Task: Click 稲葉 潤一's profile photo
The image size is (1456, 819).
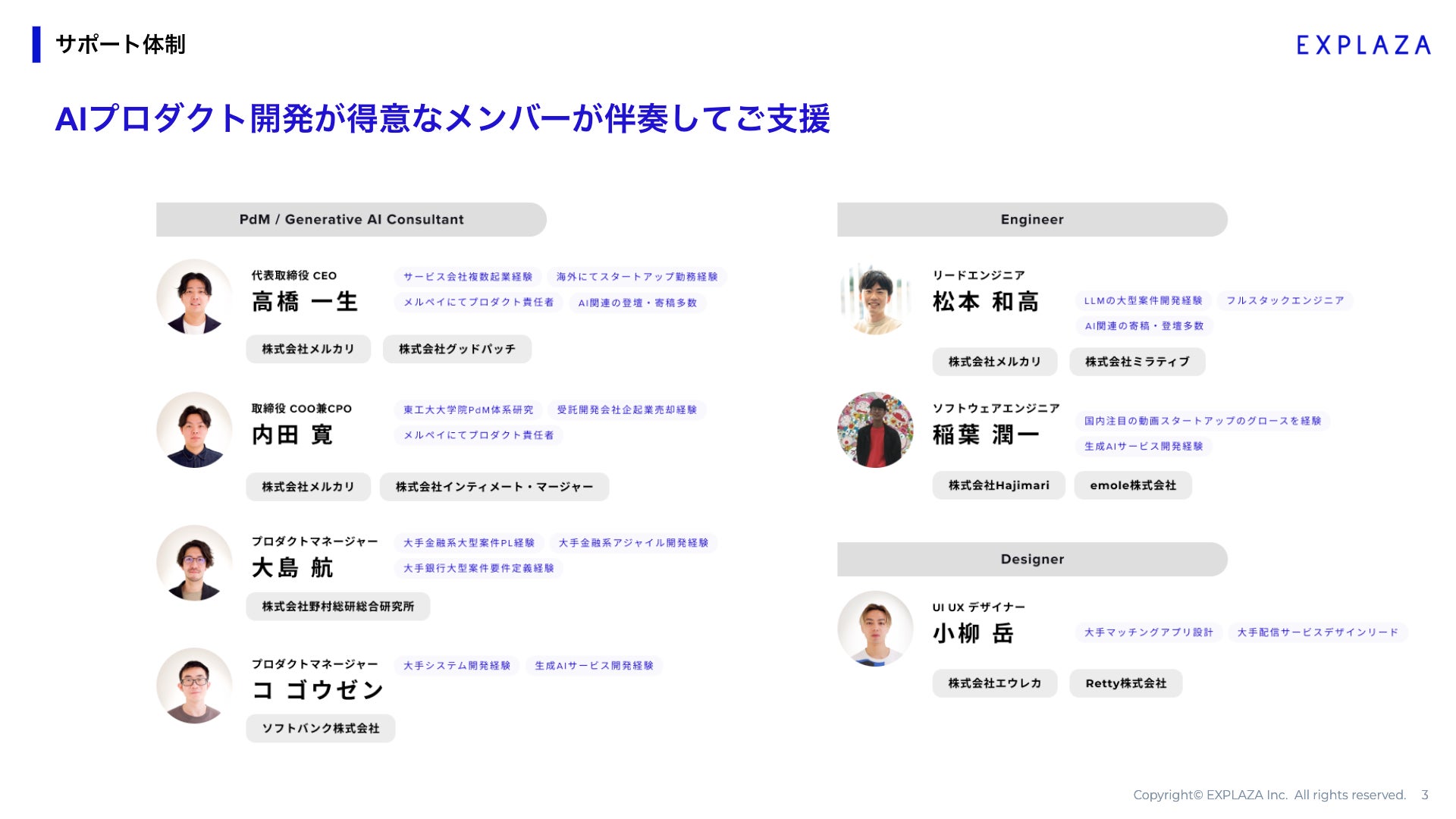Action: (875, 430)
